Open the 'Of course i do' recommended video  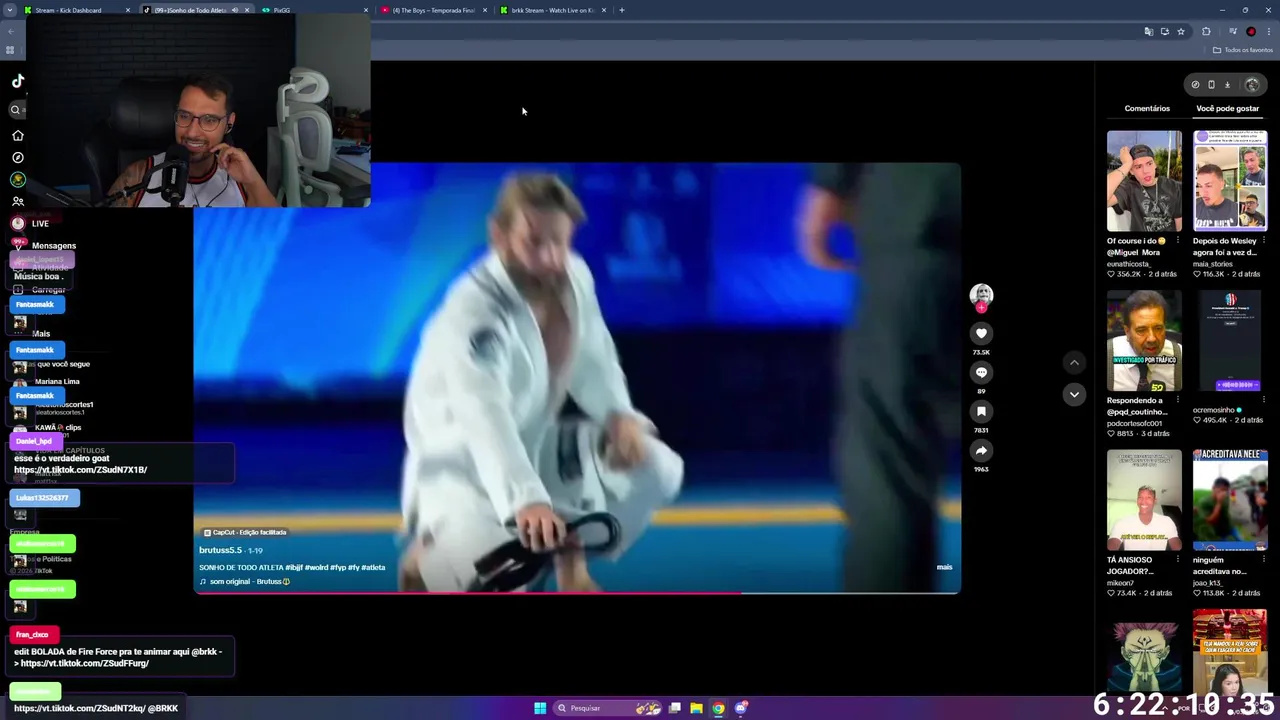(1144, 181)
